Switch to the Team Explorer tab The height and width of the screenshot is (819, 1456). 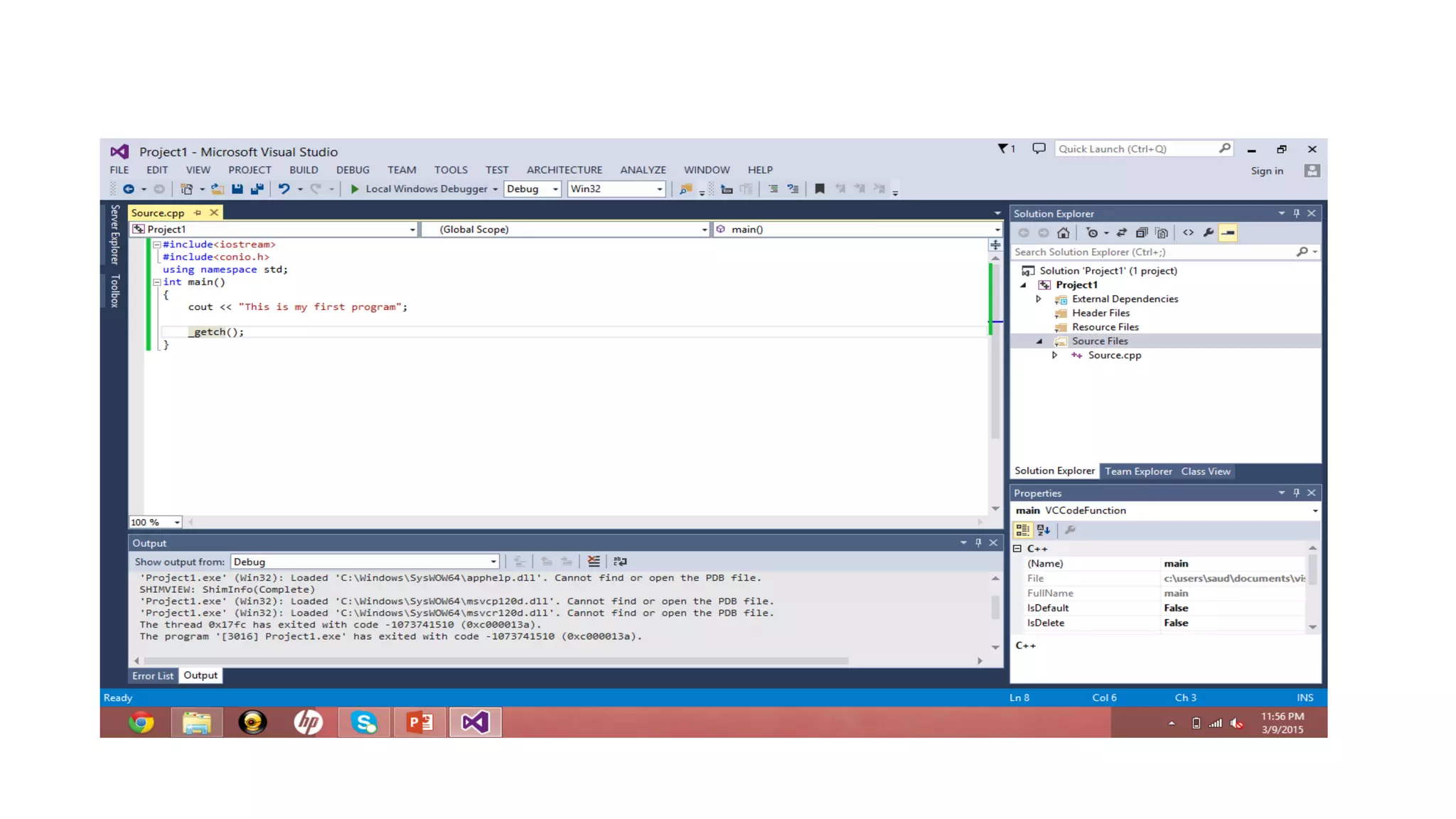tap(1137, 471)
